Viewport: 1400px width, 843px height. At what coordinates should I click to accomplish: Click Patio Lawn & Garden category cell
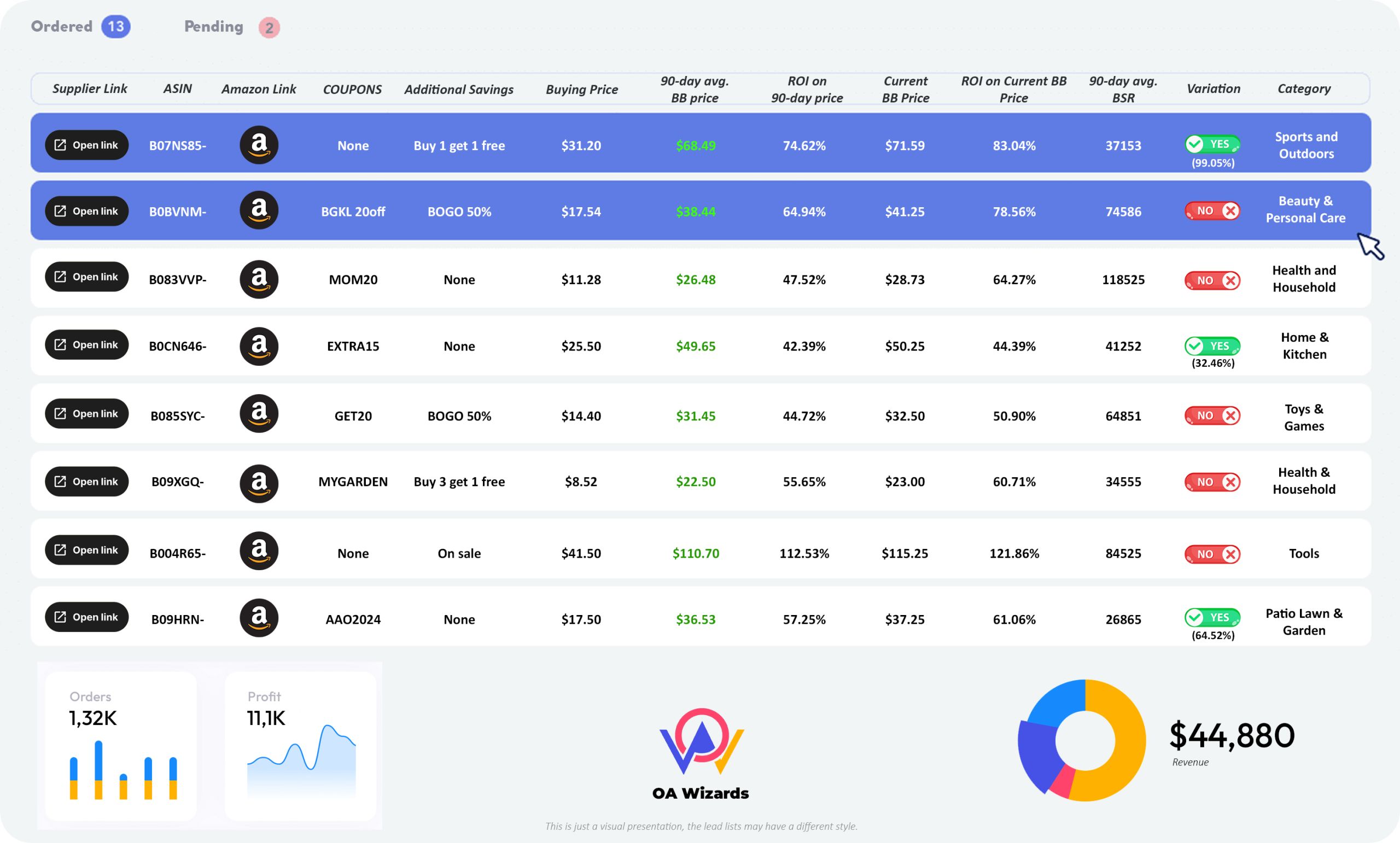(x=1304, y=622)
